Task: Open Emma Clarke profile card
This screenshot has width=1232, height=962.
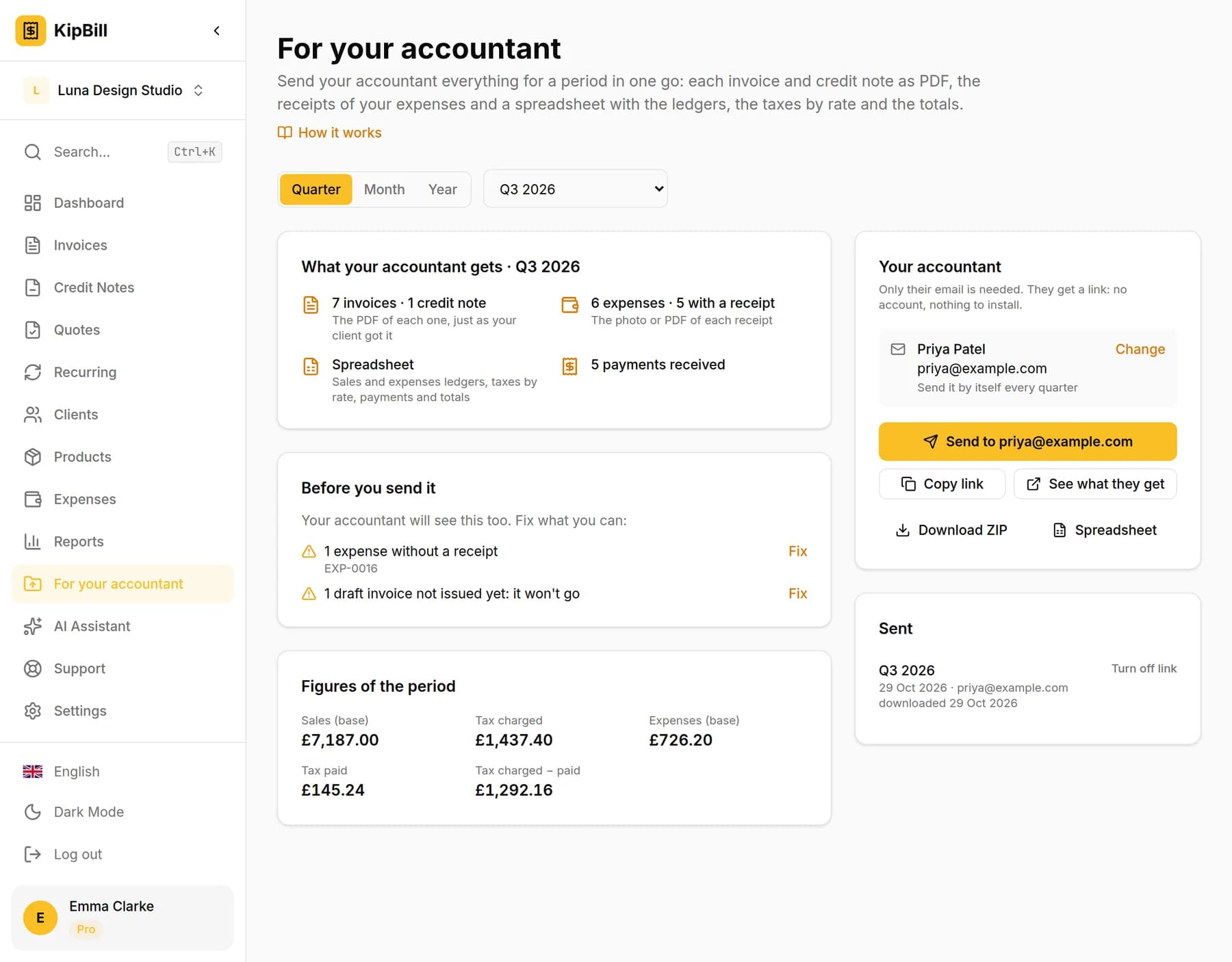Action: coord(123,918)
